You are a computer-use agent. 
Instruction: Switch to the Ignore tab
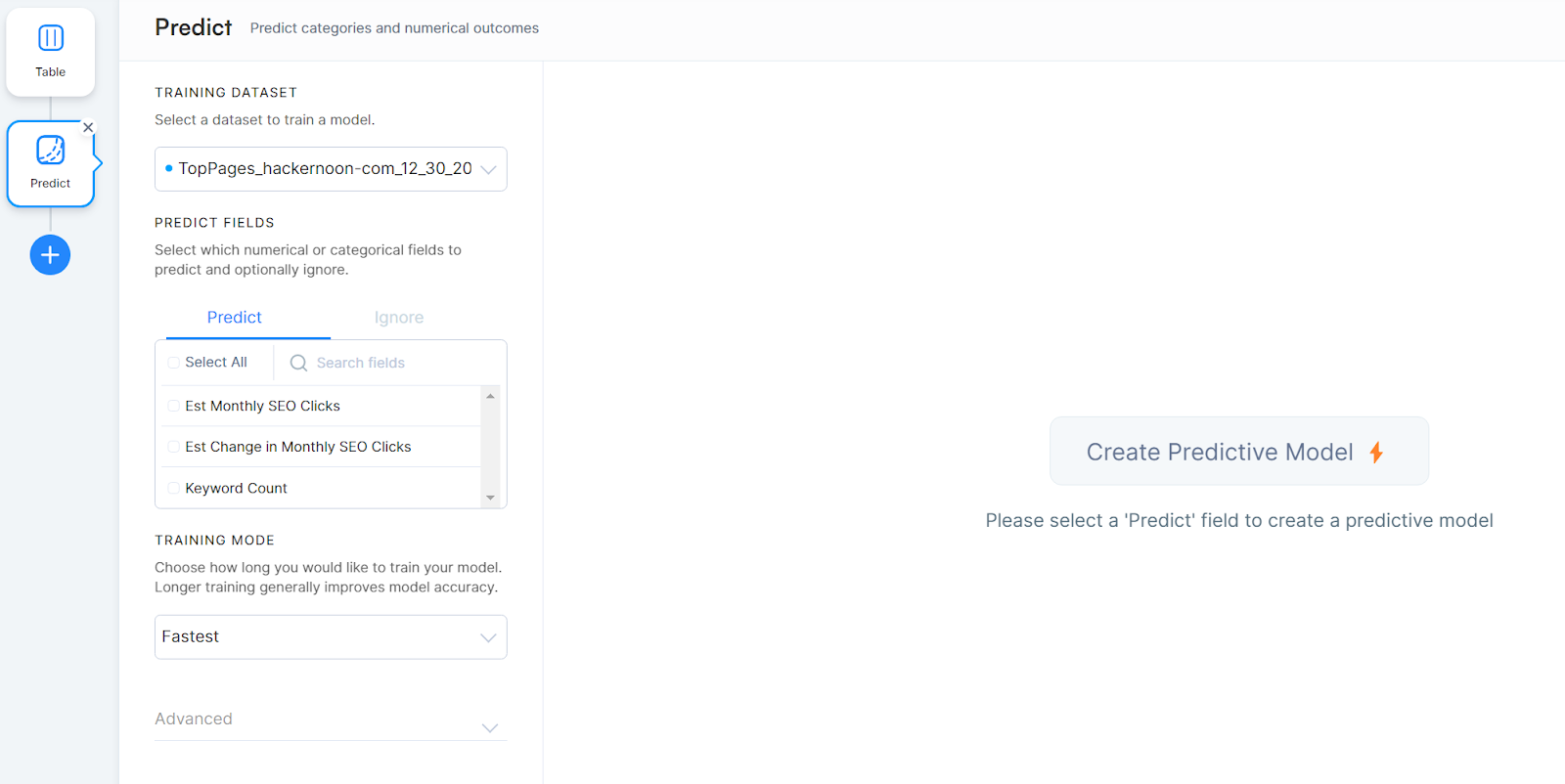(399, 318)
